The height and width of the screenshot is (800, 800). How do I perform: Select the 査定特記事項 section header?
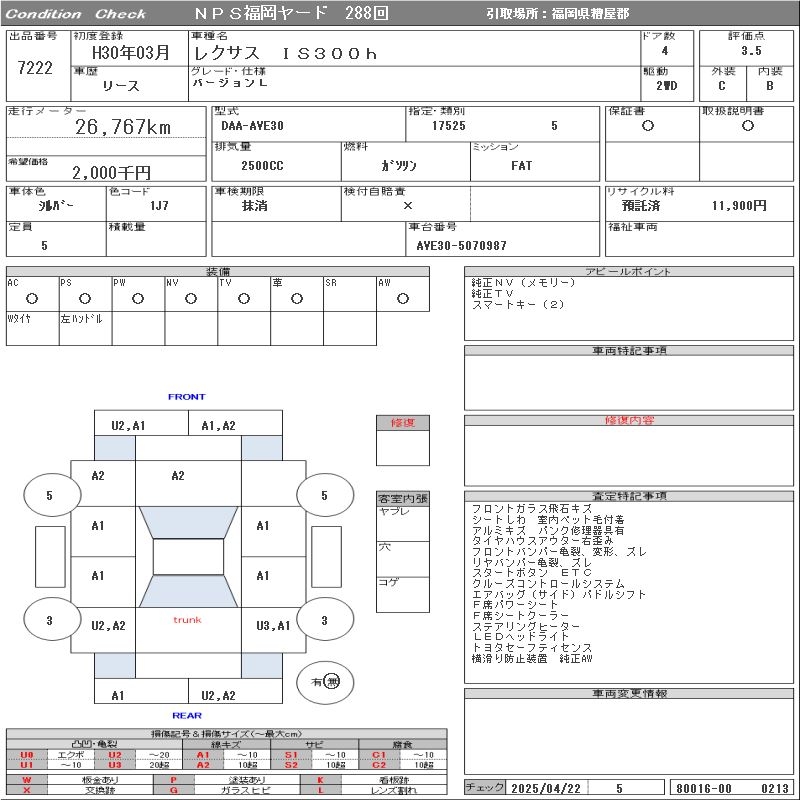(x=629, y=496)
